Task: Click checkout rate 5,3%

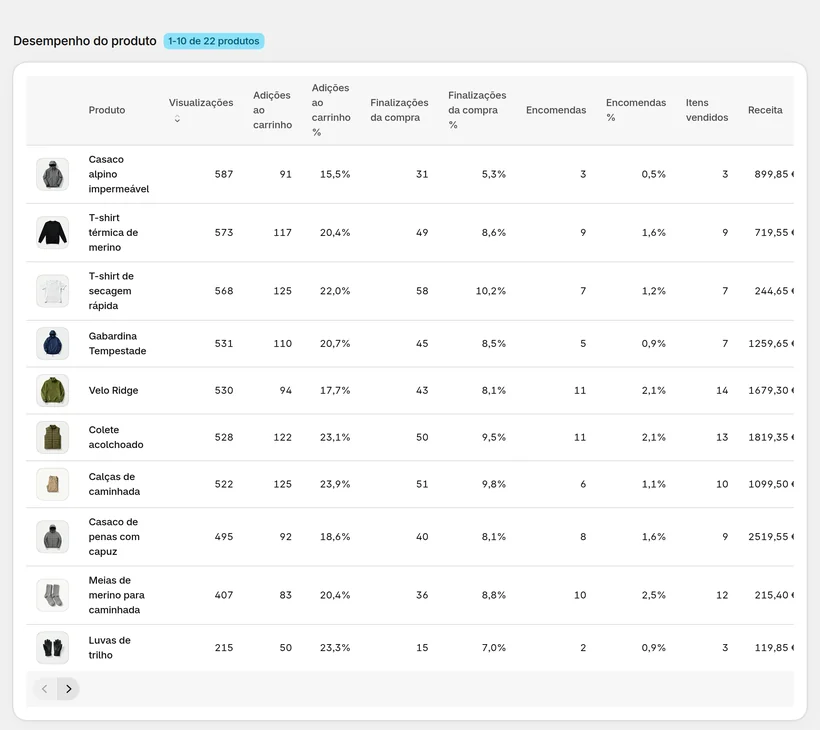Action: (494, 174)
